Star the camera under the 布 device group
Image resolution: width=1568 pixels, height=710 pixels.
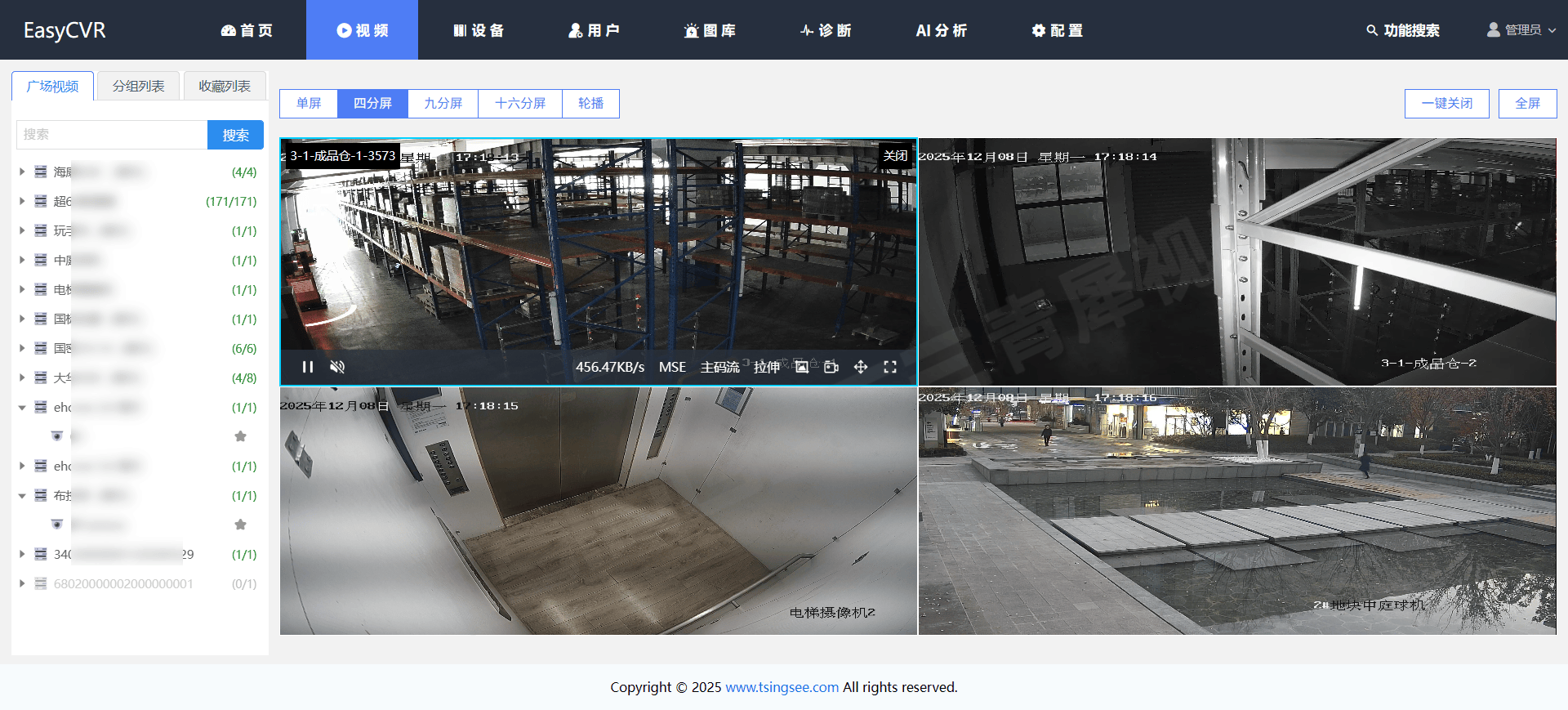[x=240, y=525]
